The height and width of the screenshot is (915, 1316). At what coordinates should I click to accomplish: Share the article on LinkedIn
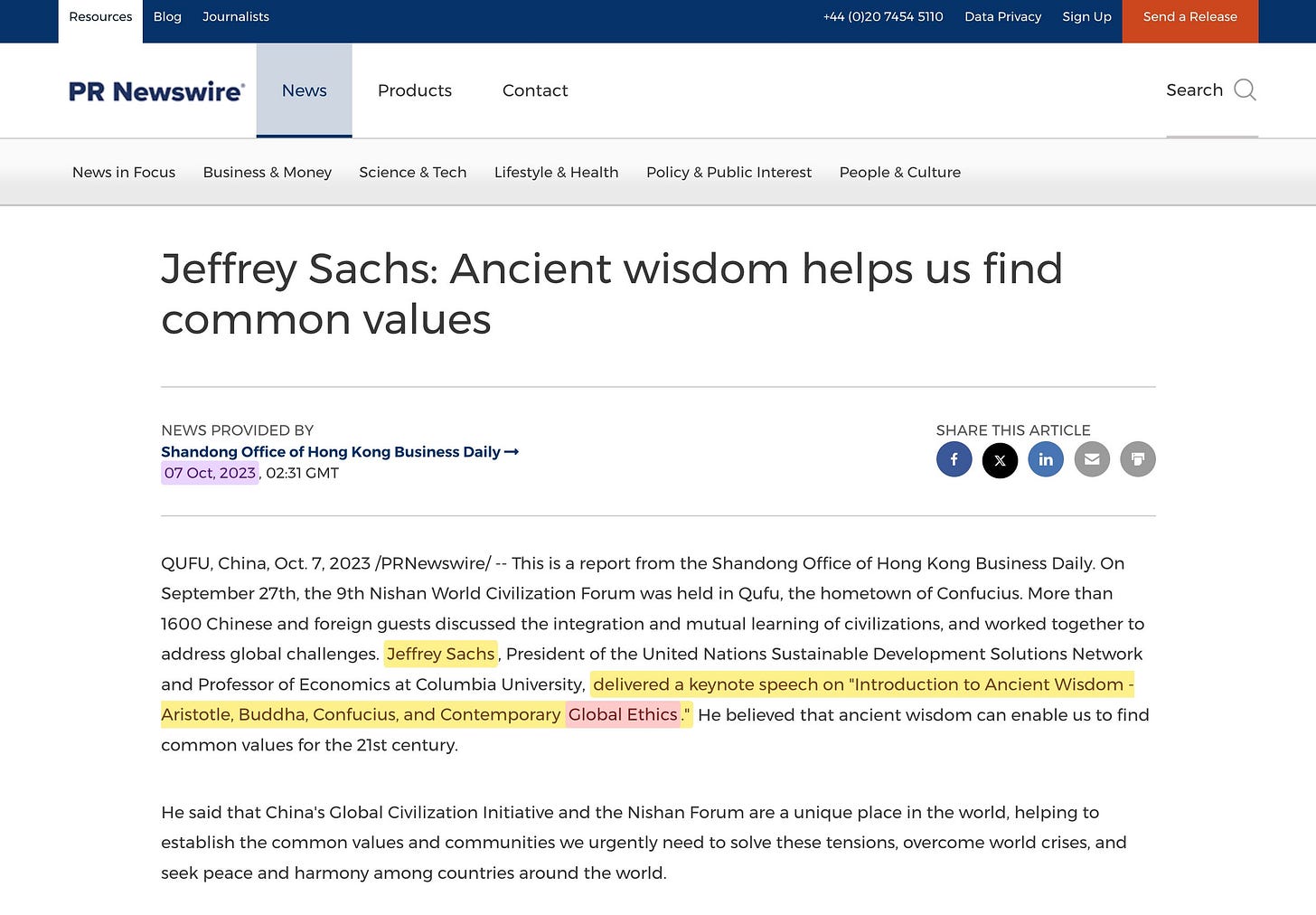(x=1046, y=459)
